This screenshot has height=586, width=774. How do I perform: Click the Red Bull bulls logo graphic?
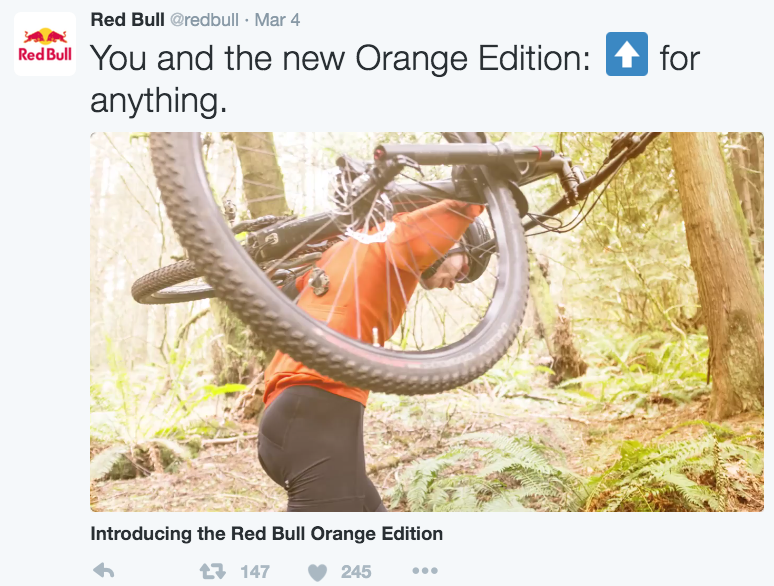[45, 37]
